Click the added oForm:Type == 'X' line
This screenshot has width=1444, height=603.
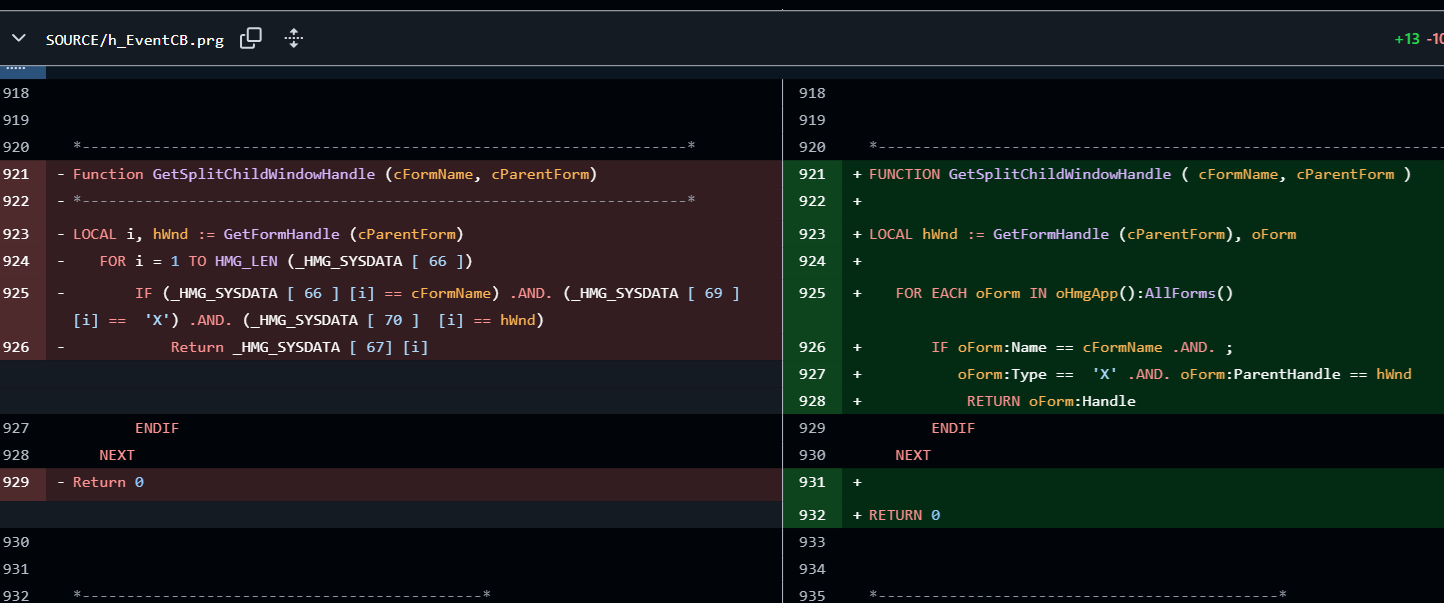pos(1184,374)
